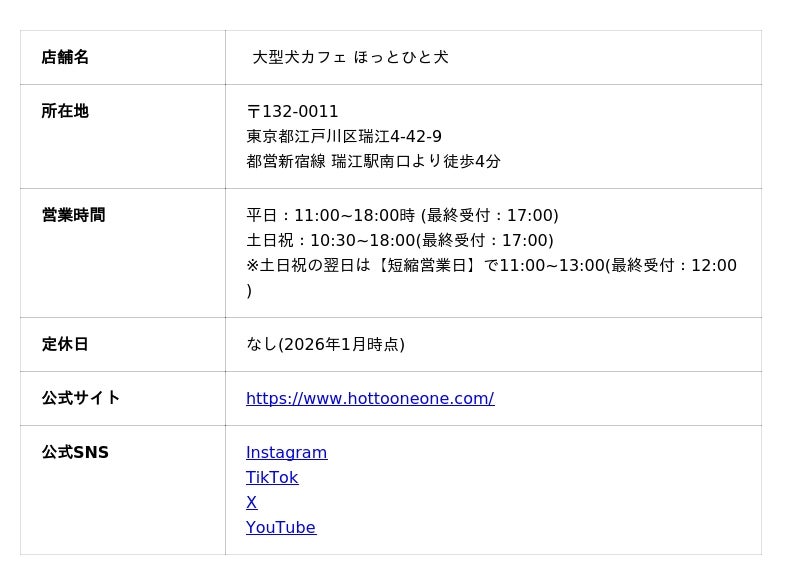Click the なし(2026年1月時点) holiday text

(325, 344)
